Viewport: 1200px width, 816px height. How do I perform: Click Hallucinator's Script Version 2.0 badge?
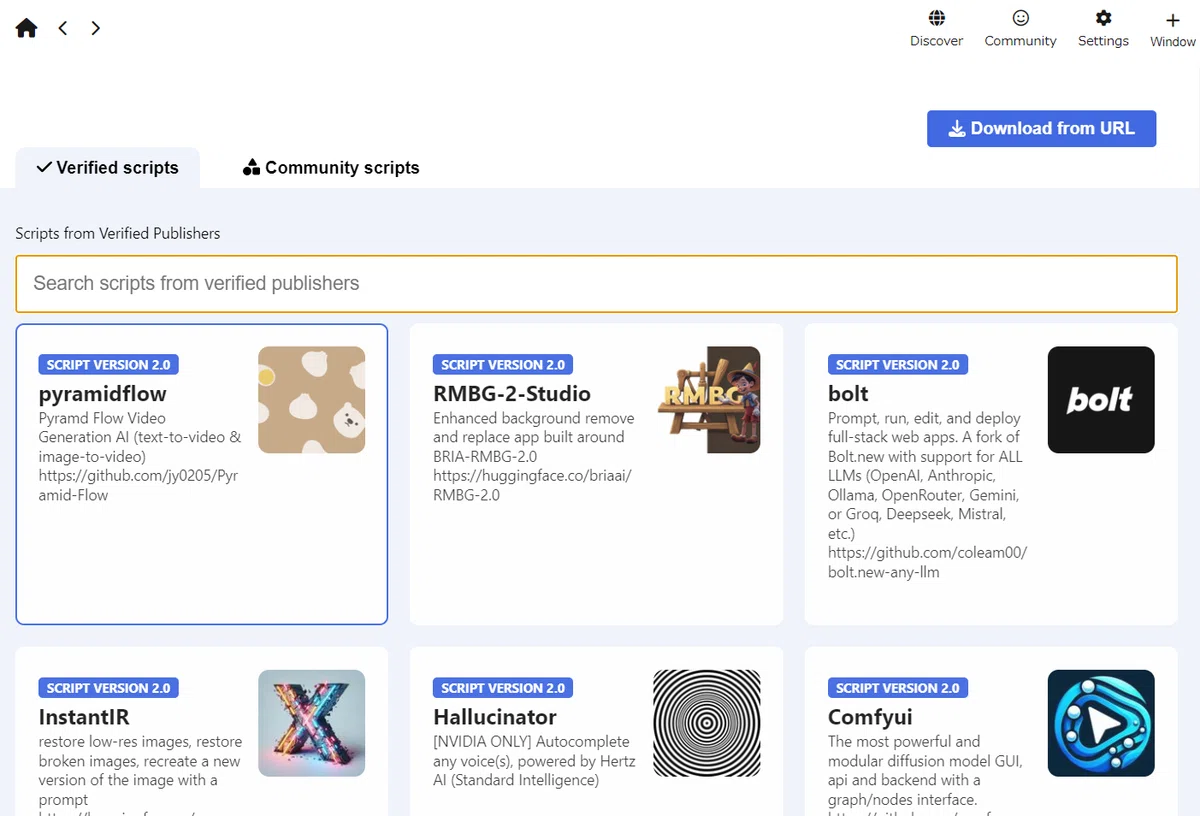point(503,688)
